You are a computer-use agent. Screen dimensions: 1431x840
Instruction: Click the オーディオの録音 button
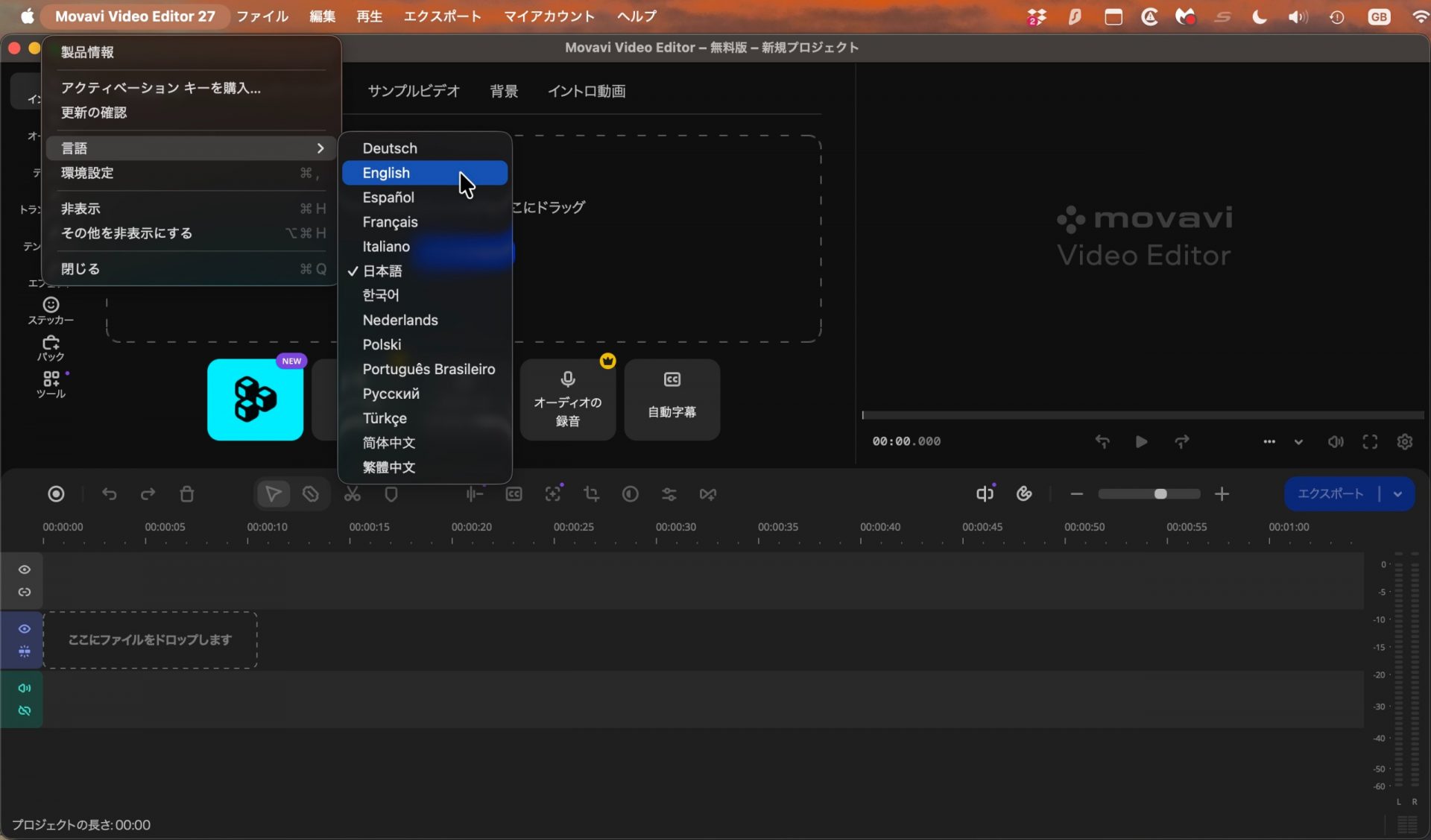[567, 400]
